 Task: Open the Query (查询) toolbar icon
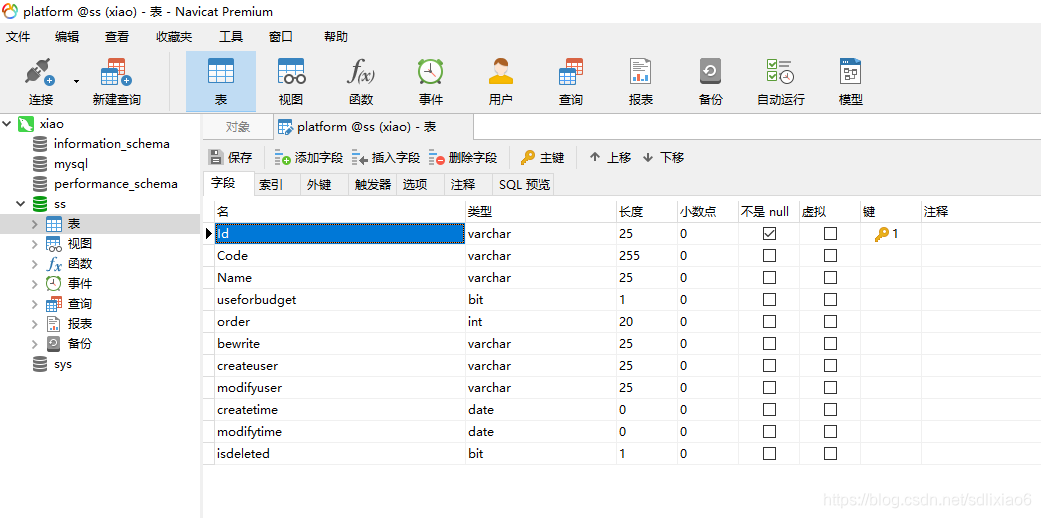(x=570, y=72)
